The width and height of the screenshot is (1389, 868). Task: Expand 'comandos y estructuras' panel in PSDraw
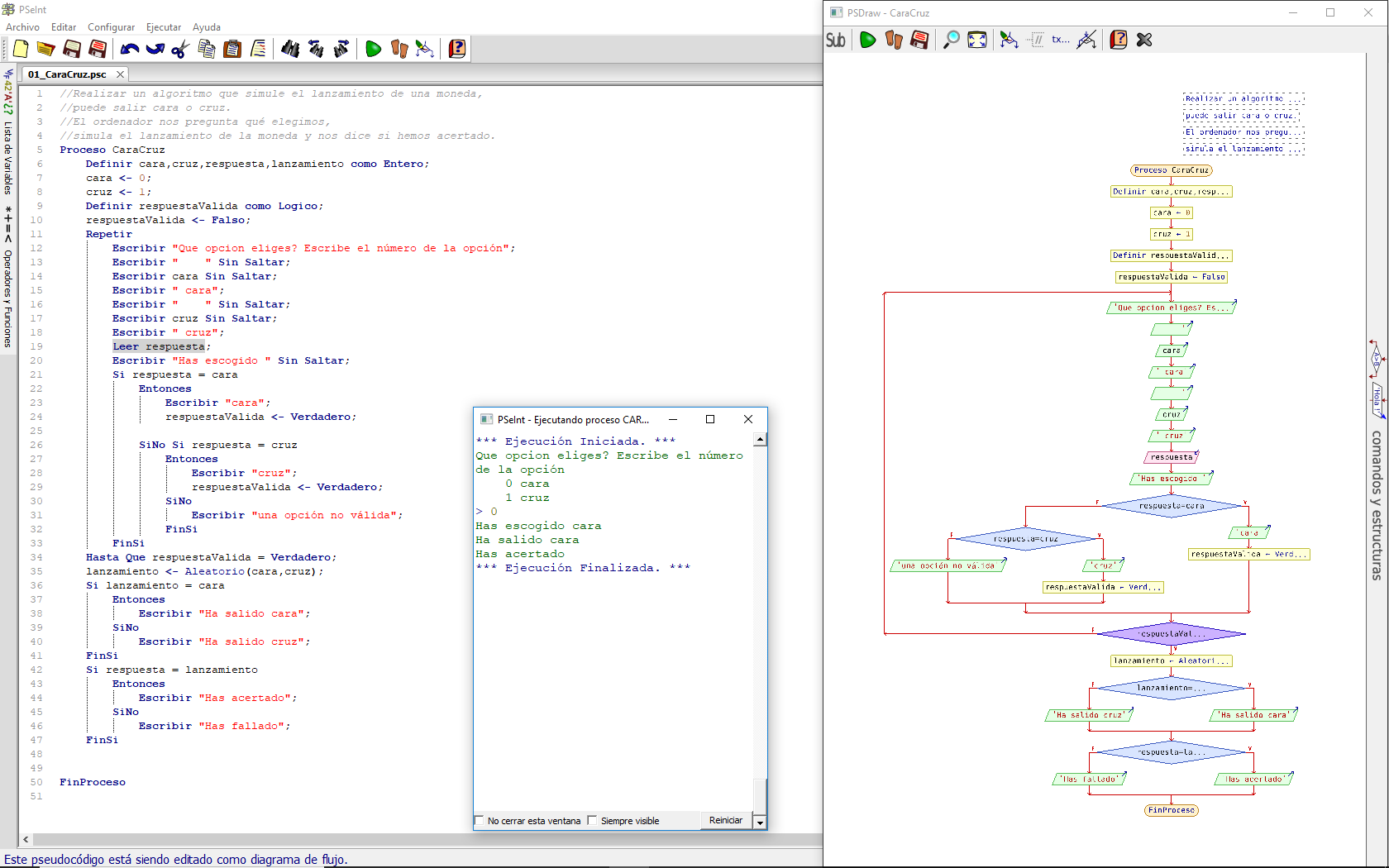click(1377, 504)
